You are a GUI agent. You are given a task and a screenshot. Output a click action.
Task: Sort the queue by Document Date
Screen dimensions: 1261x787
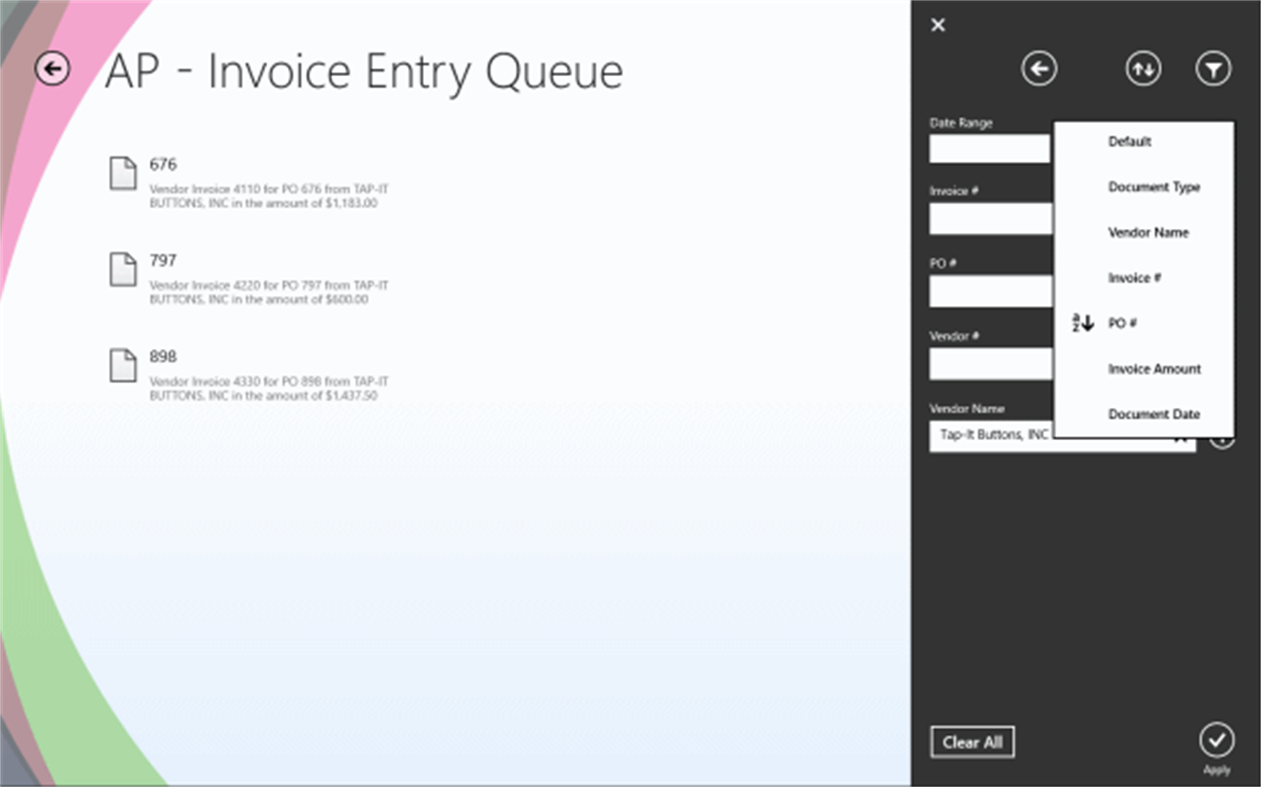pyautogui.click(x=1155, y=414)
